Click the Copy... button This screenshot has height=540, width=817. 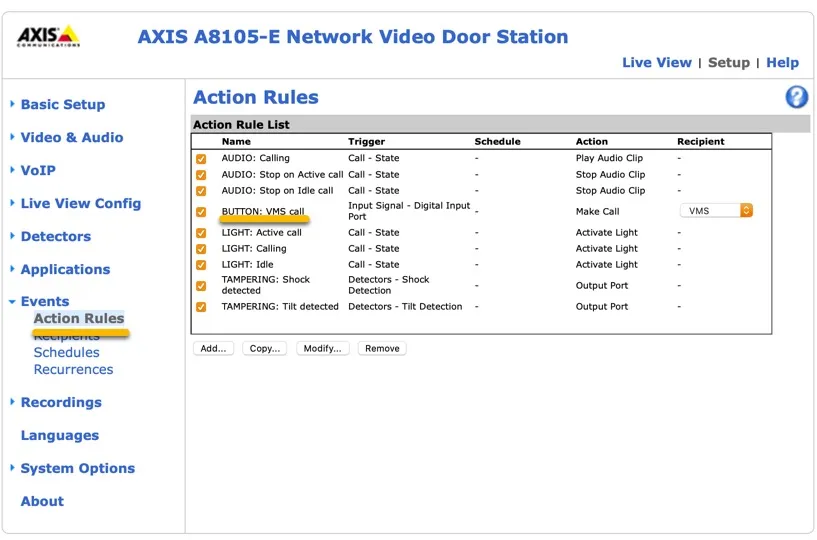coord(265,349)
